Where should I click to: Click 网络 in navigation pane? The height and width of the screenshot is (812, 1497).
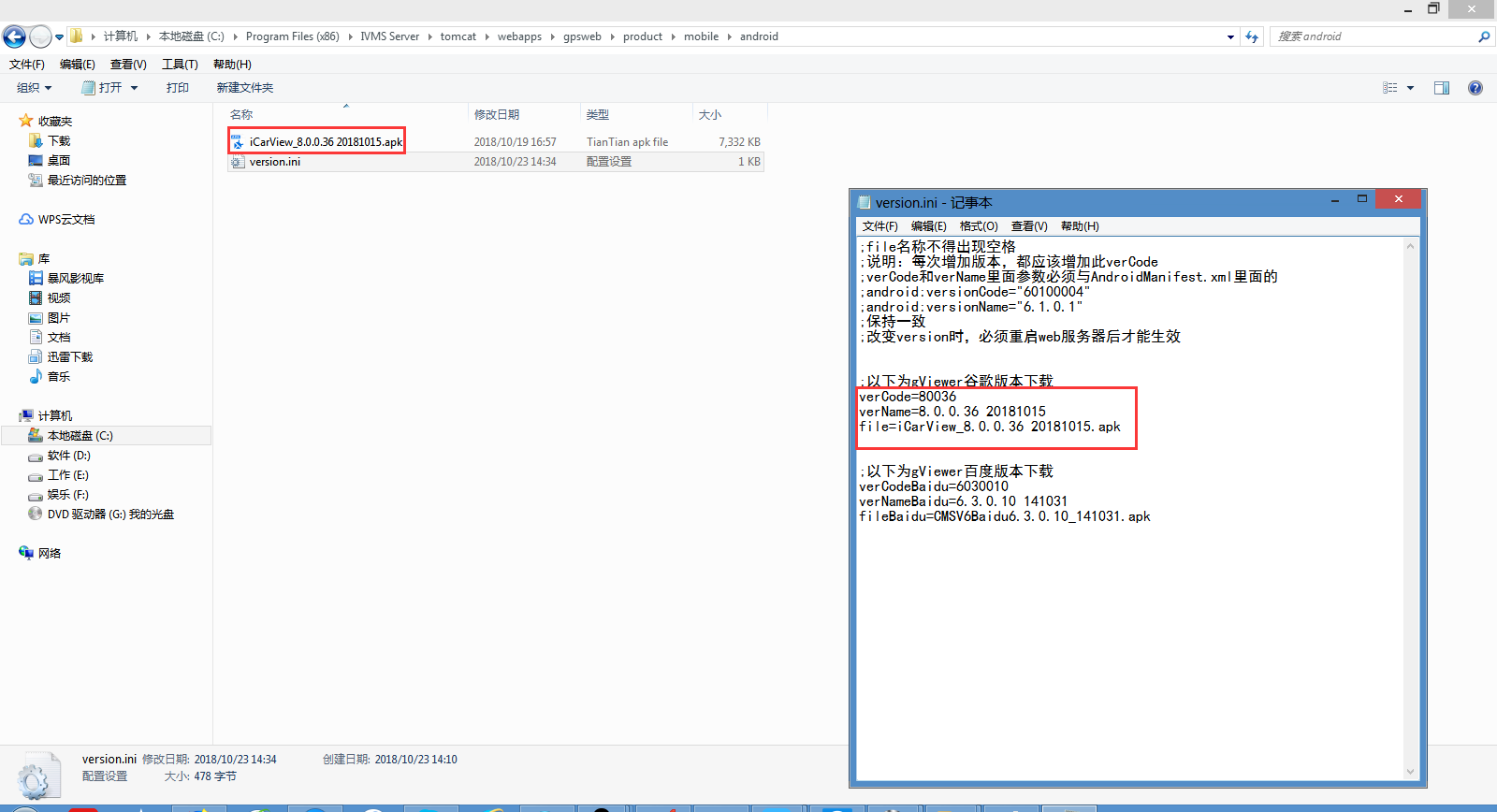[40, 554]
